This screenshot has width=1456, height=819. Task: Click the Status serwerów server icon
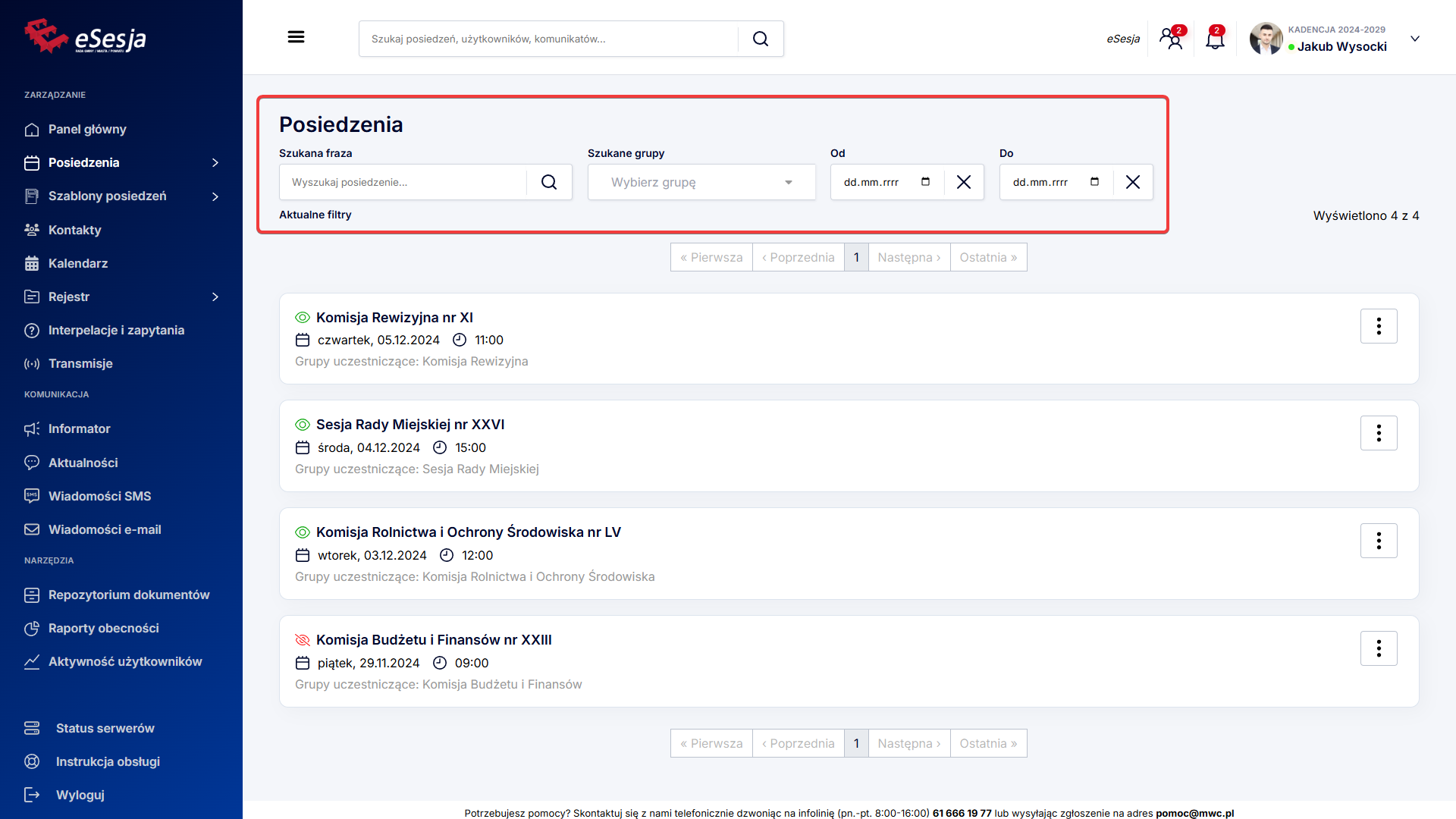coord(32,728)
